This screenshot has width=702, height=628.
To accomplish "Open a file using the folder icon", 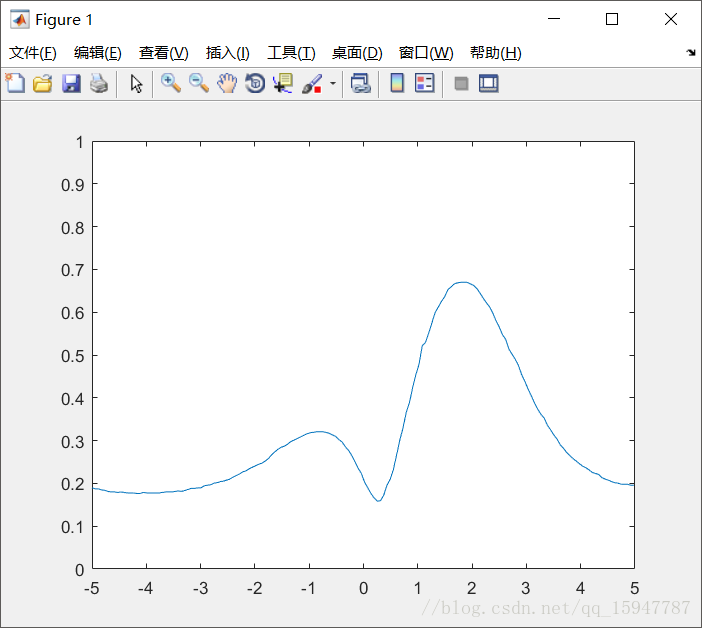I will (43, 84).
